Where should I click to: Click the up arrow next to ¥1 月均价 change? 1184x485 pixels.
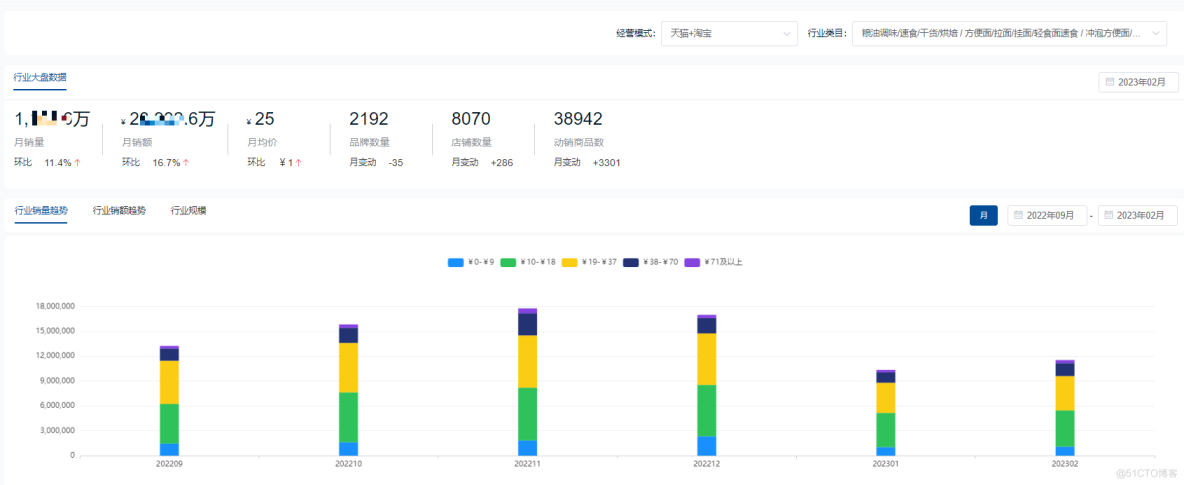coord(298,162)
